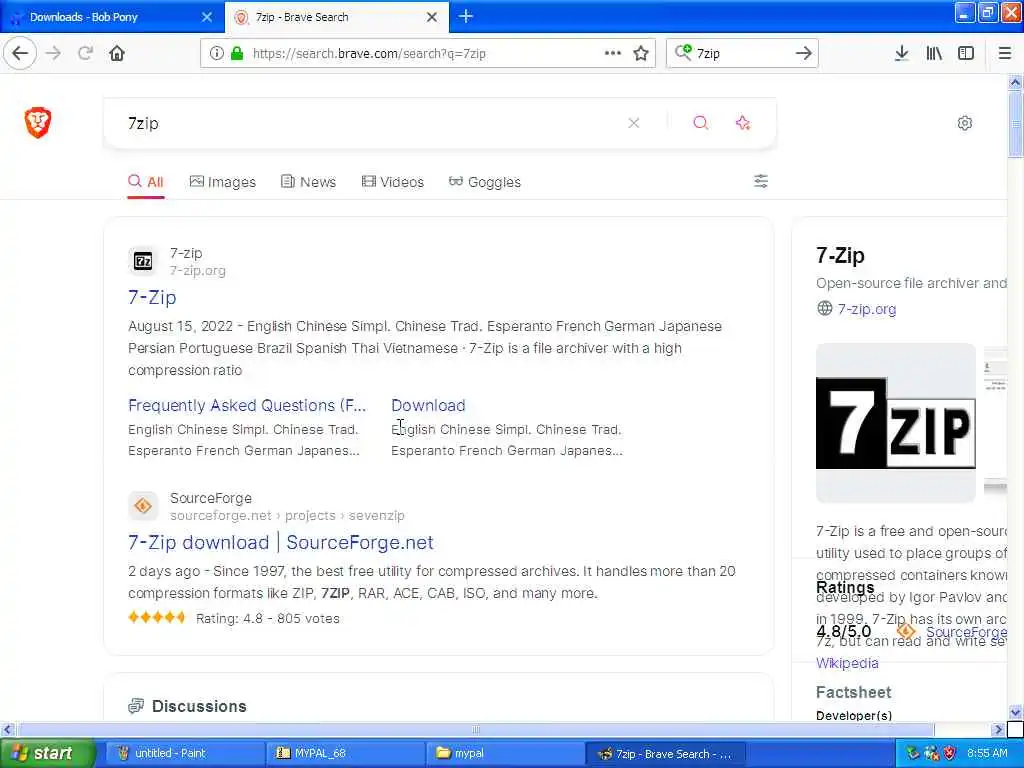The image size is (1024, 768).
Task: Click the AI sparkle answer icon
Action: (x=743, y=123)
